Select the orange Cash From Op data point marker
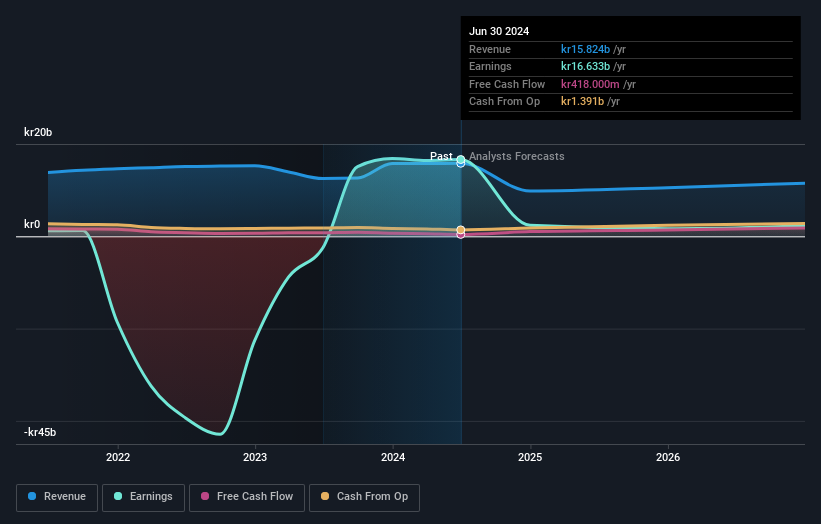 click(x=461, y=230)
